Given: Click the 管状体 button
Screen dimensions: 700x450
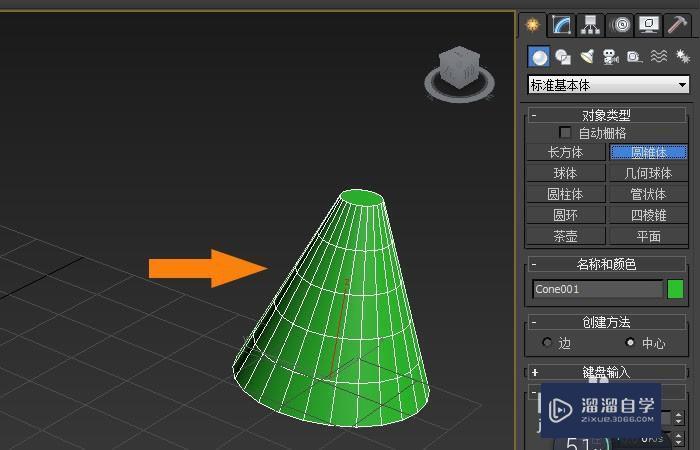Looking at the screenshot, I should click(x=649, y=194).
